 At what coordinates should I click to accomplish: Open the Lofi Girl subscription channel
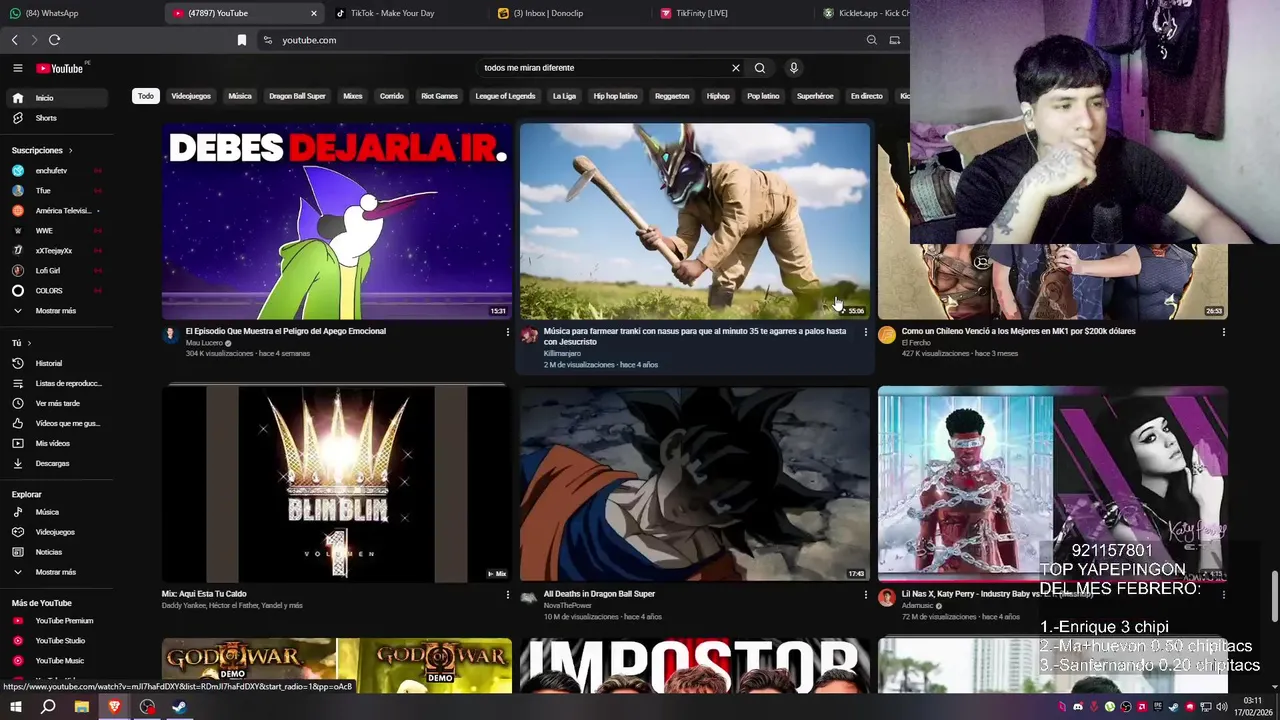pyautogui.click(x=47, y=271)
